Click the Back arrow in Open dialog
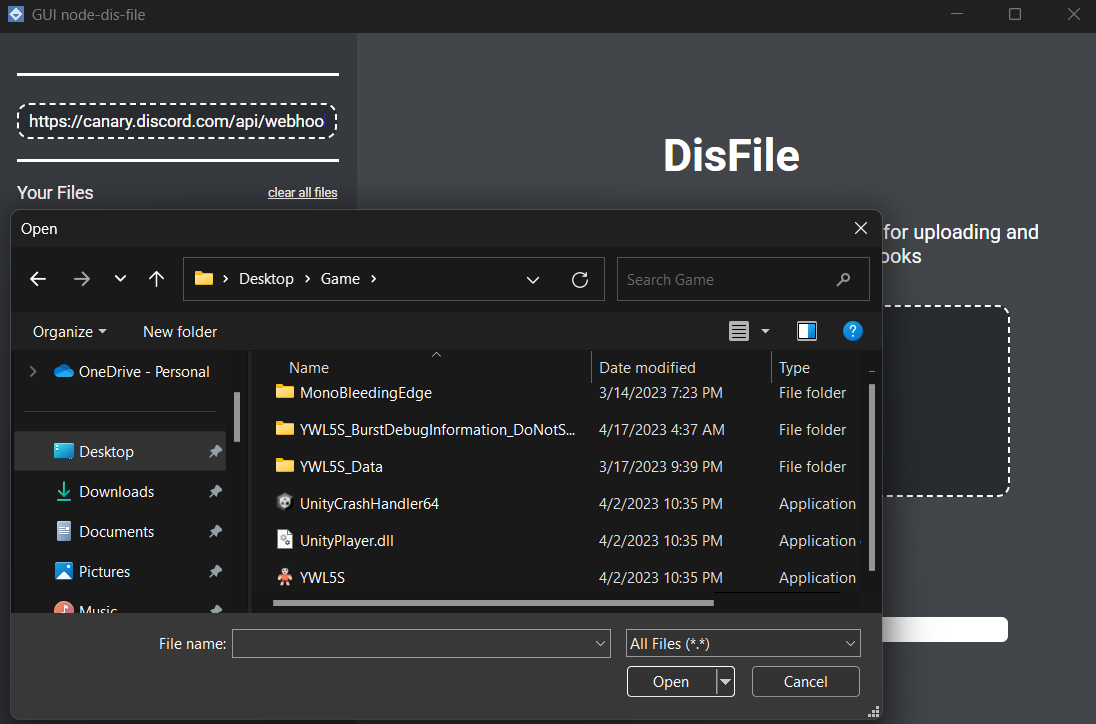Image resolution: width=1096 pixels, height=724 pixels. click(38, 280)
